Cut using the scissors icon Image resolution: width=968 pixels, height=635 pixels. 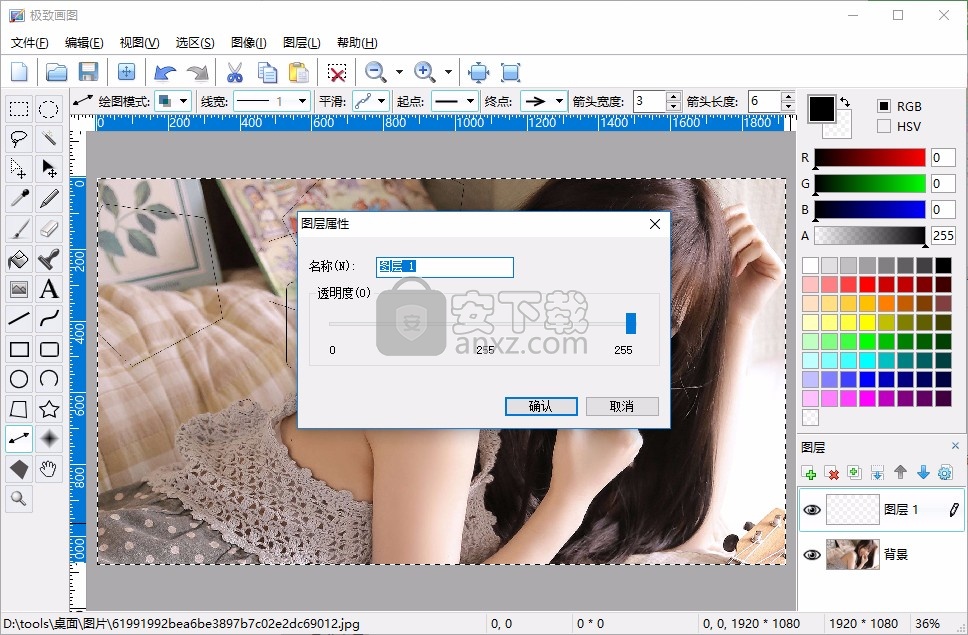point(235,72)
